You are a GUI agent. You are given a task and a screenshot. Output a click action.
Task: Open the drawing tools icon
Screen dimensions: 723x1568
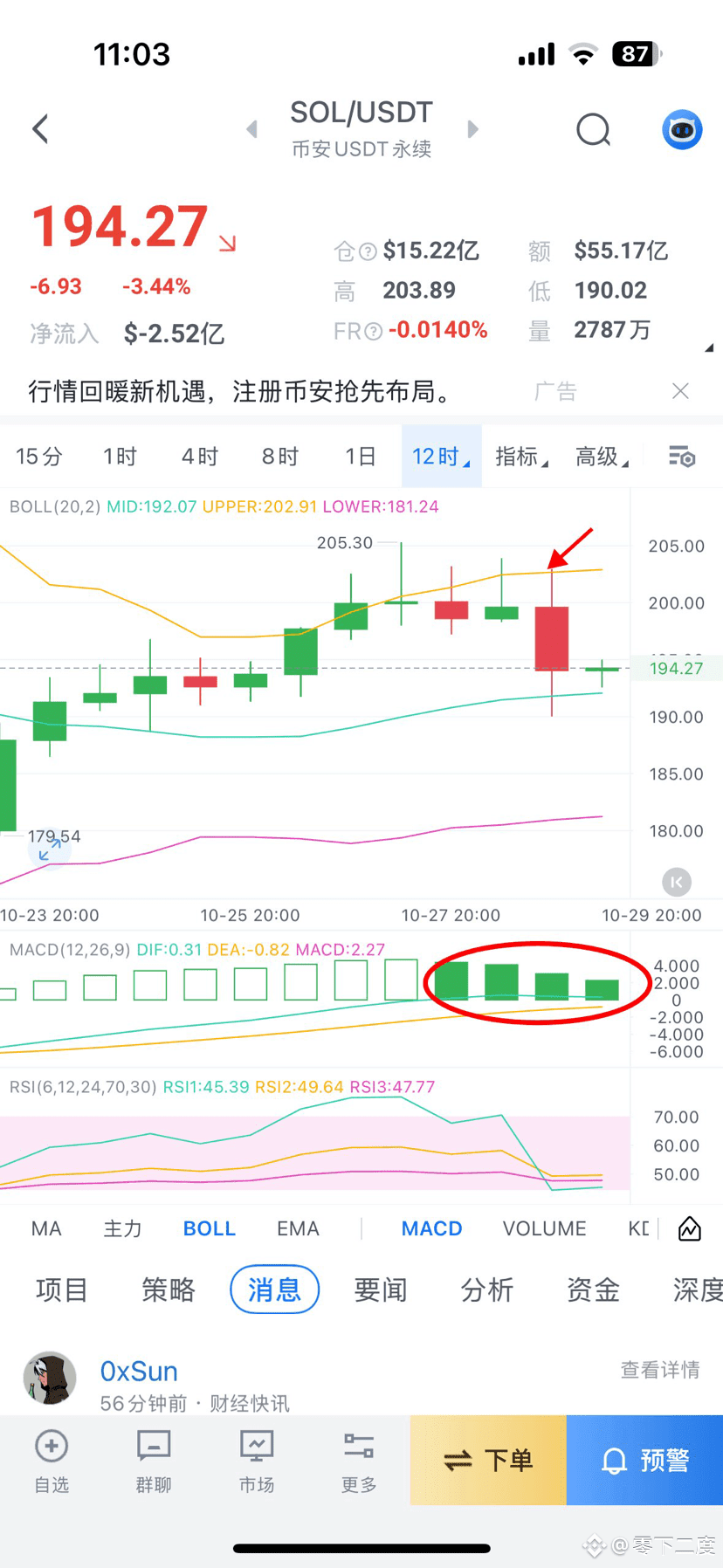click(690, 1228)
